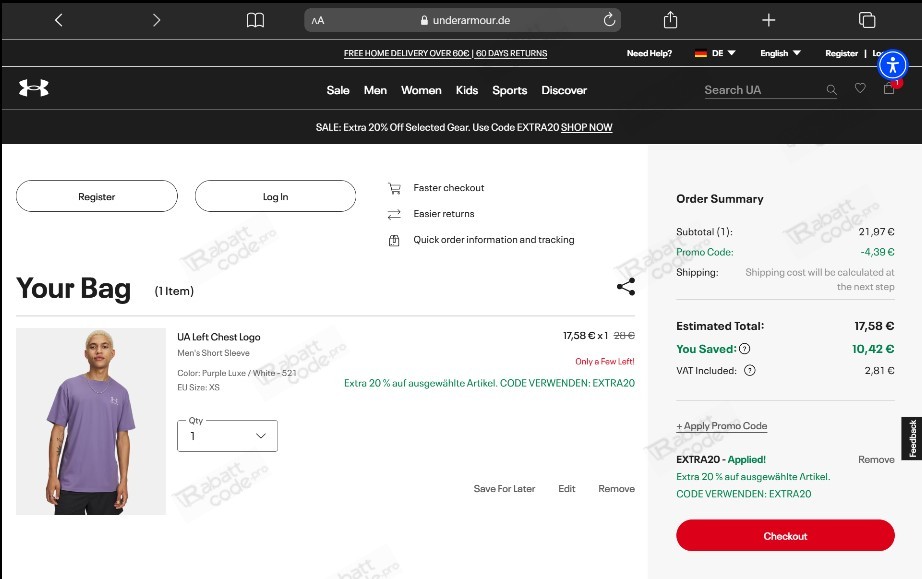Click the UA Left Chest Logo title

tap(219, 337)
